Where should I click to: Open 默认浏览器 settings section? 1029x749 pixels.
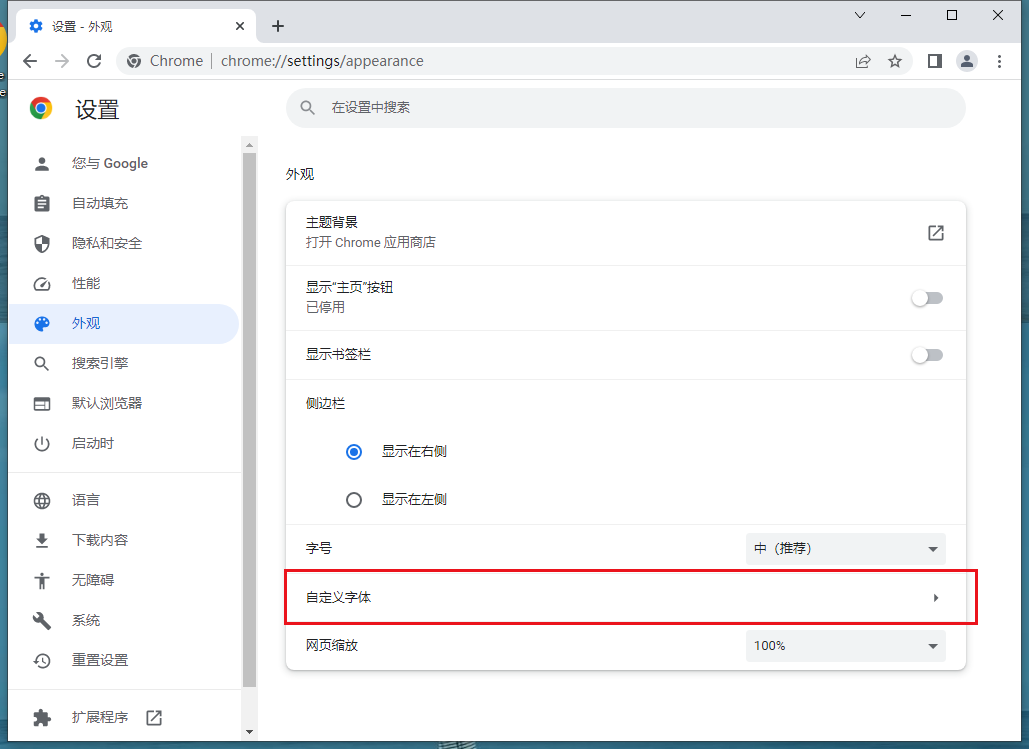(x=125, y=404)
